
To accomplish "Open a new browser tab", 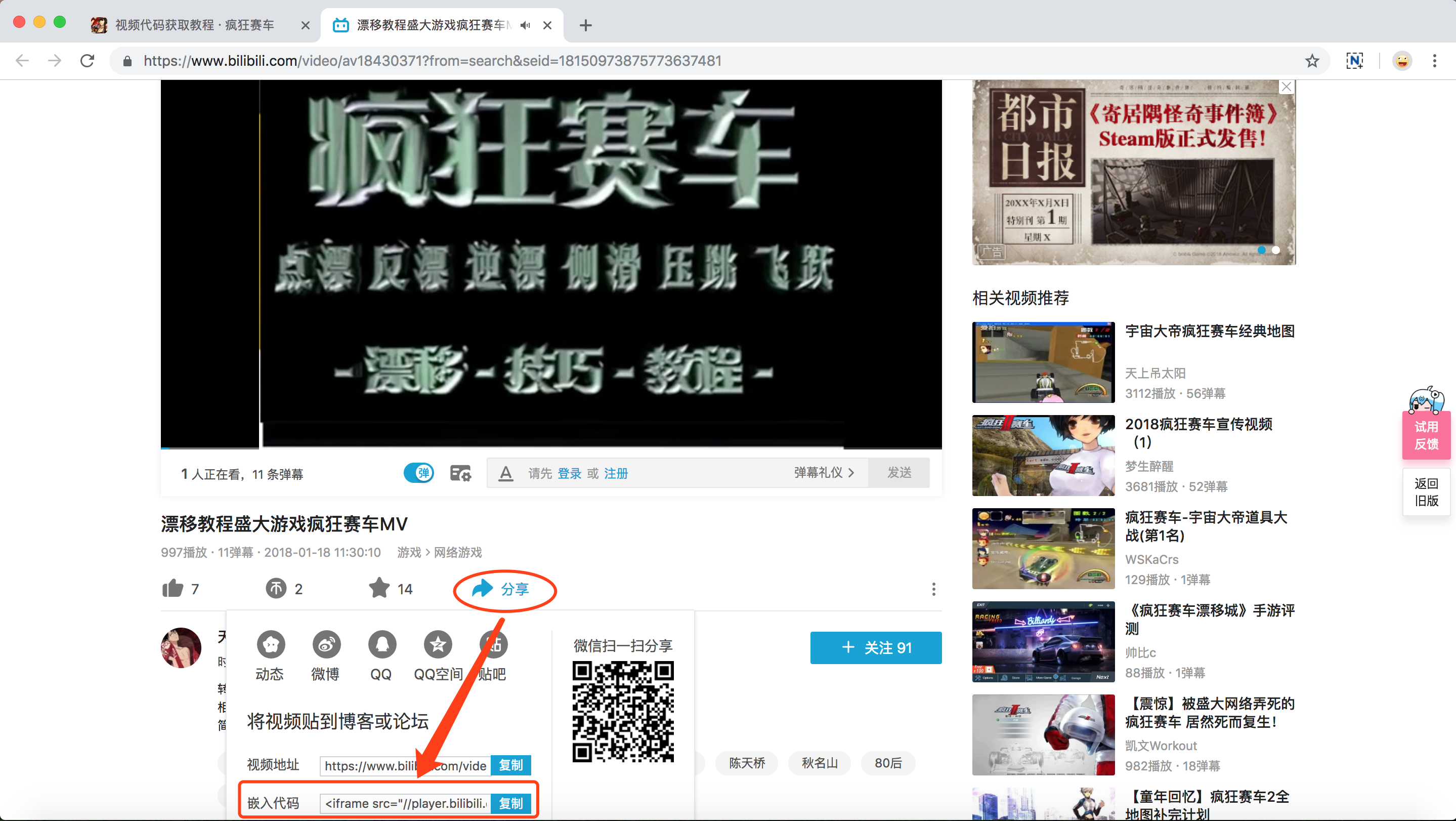I will click(585, 25).
